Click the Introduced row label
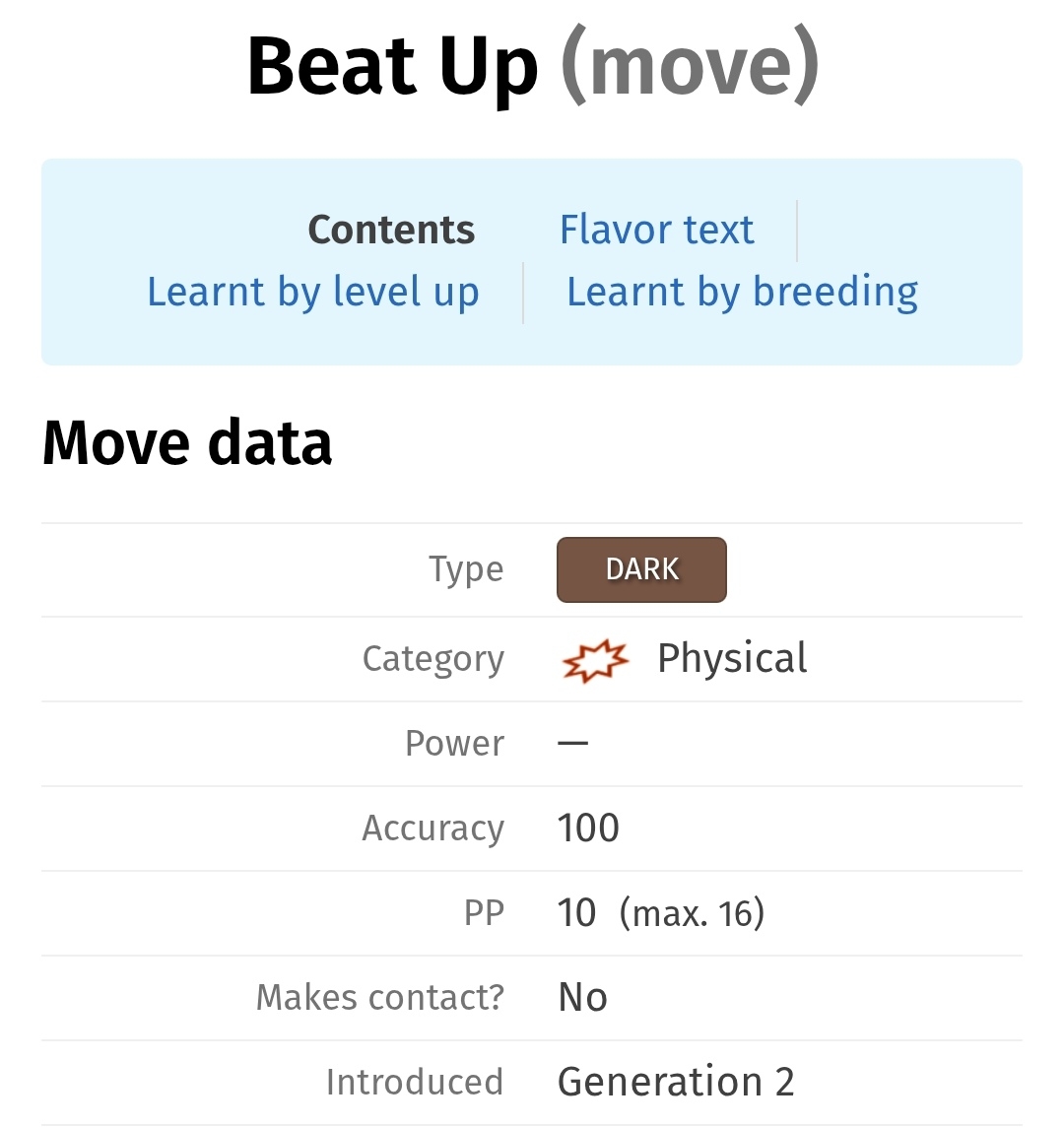 click(414, 1082)
